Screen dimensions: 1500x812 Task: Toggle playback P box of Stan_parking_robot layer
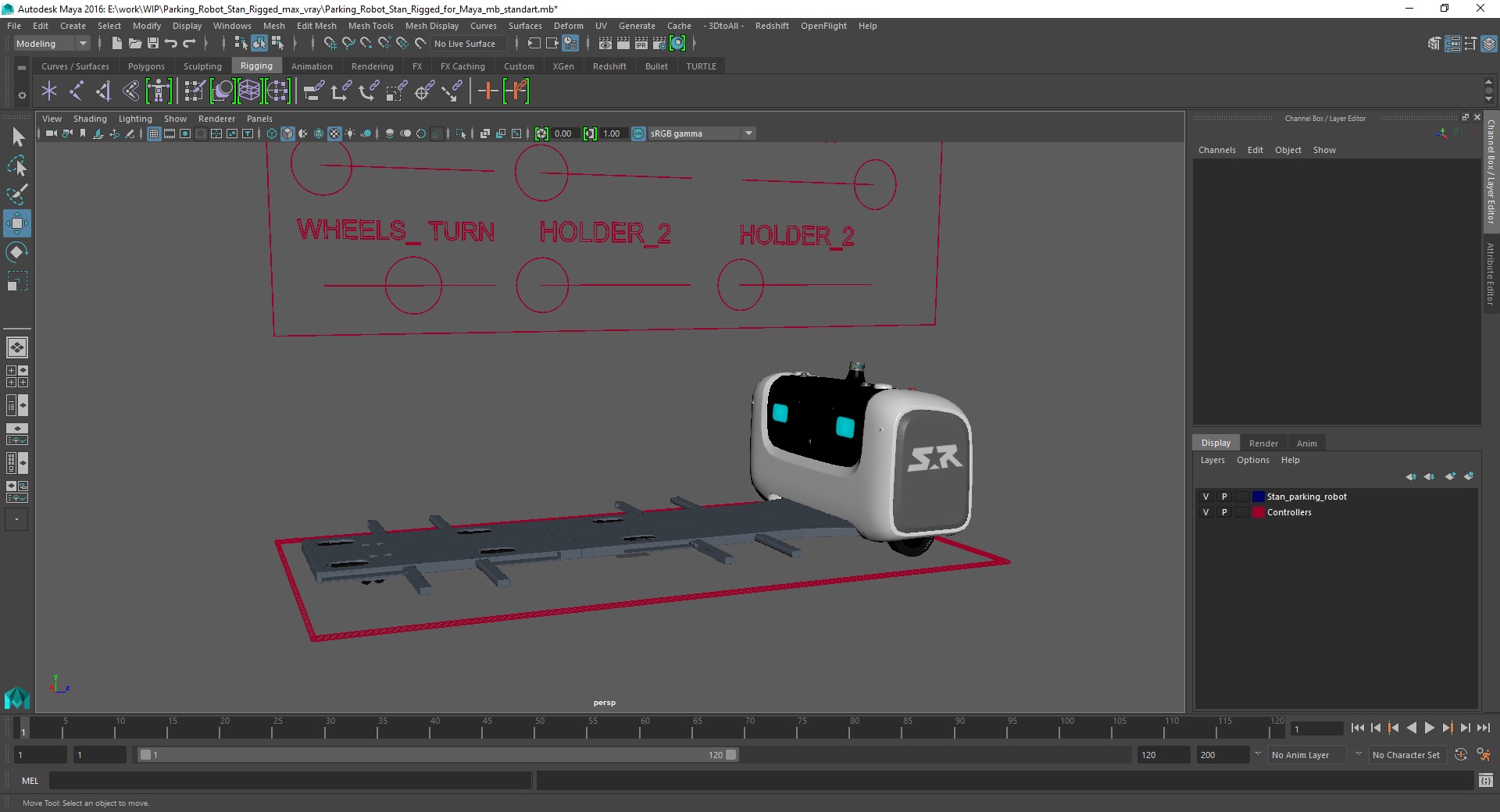click(x=1224, y=497)
